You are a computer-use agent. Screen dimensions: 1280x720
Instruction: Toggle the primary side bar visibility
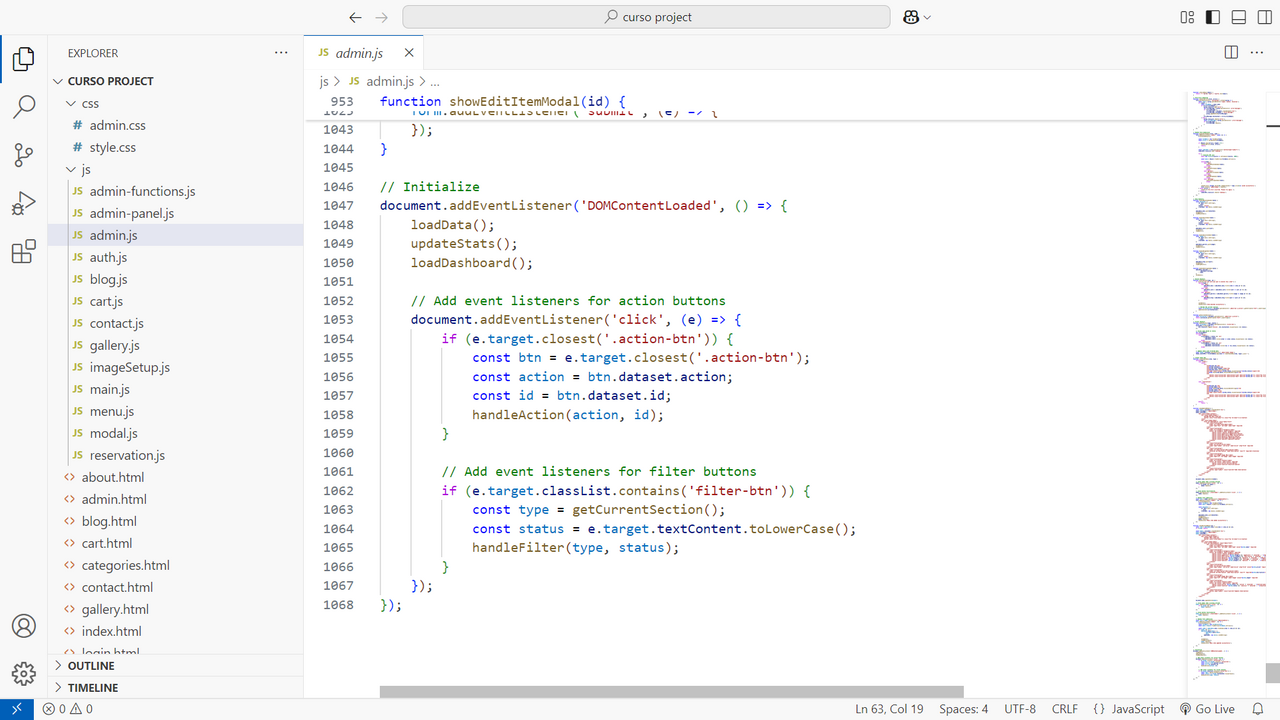1213,17
